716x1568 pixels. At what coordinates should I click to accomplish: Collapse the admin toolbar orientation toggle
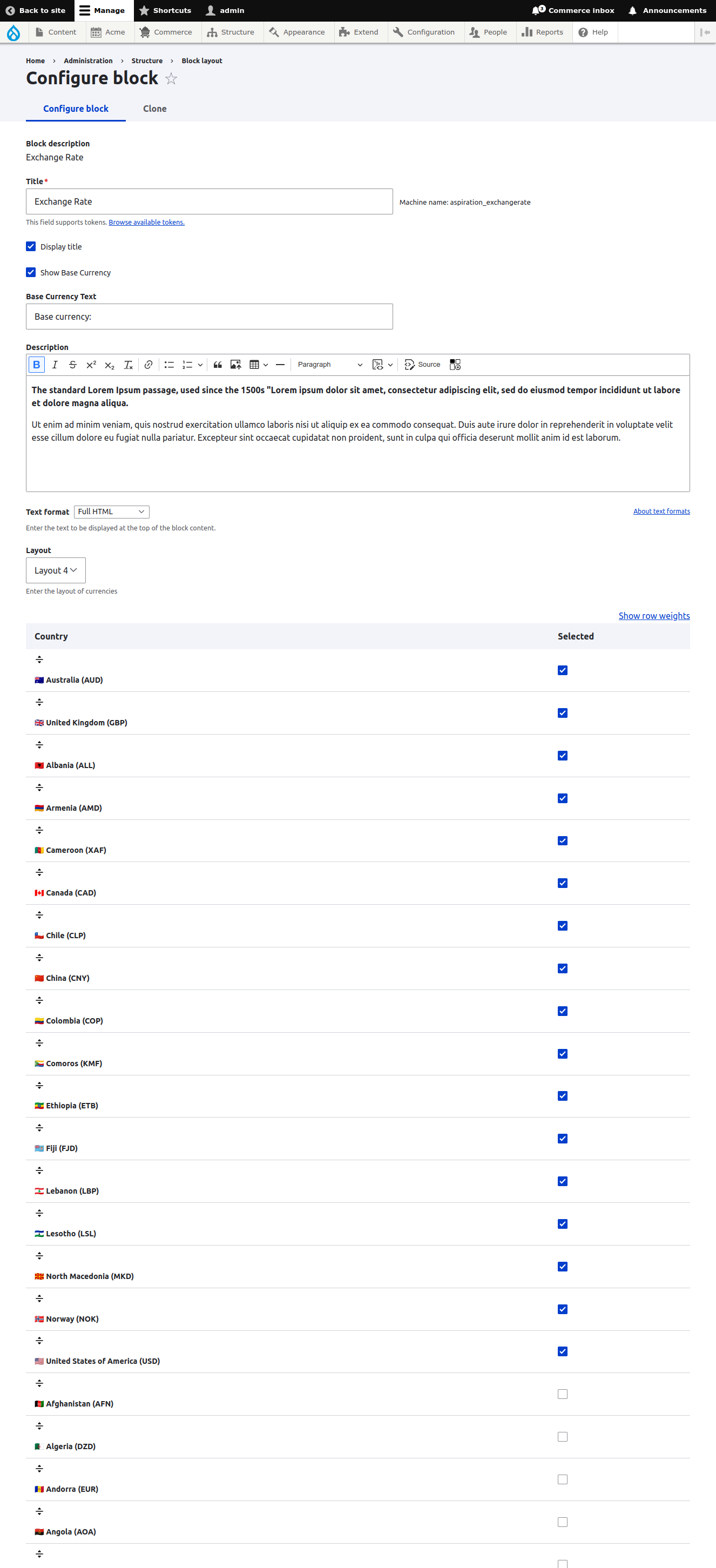click(705, 32)
